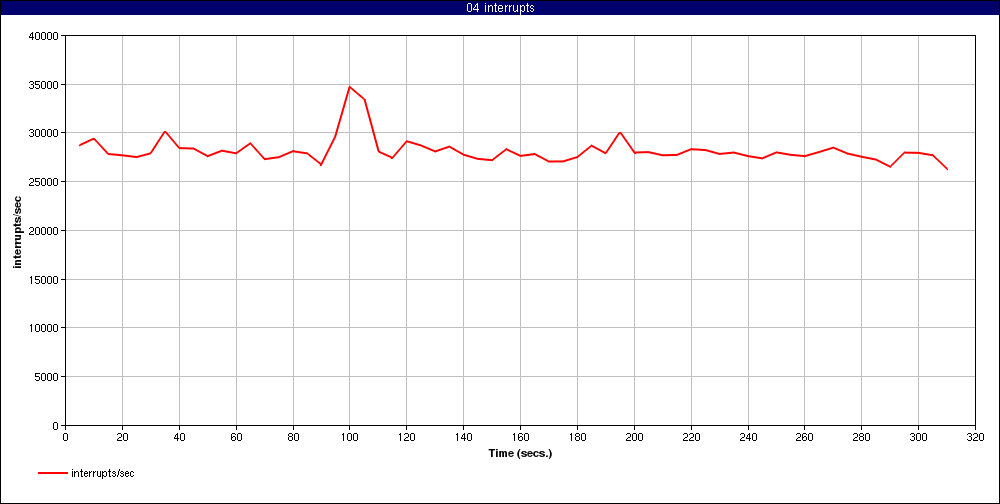Click the 20 x-axis tick label
This screenshot has width=1000, height=504.
coord(122,437)
